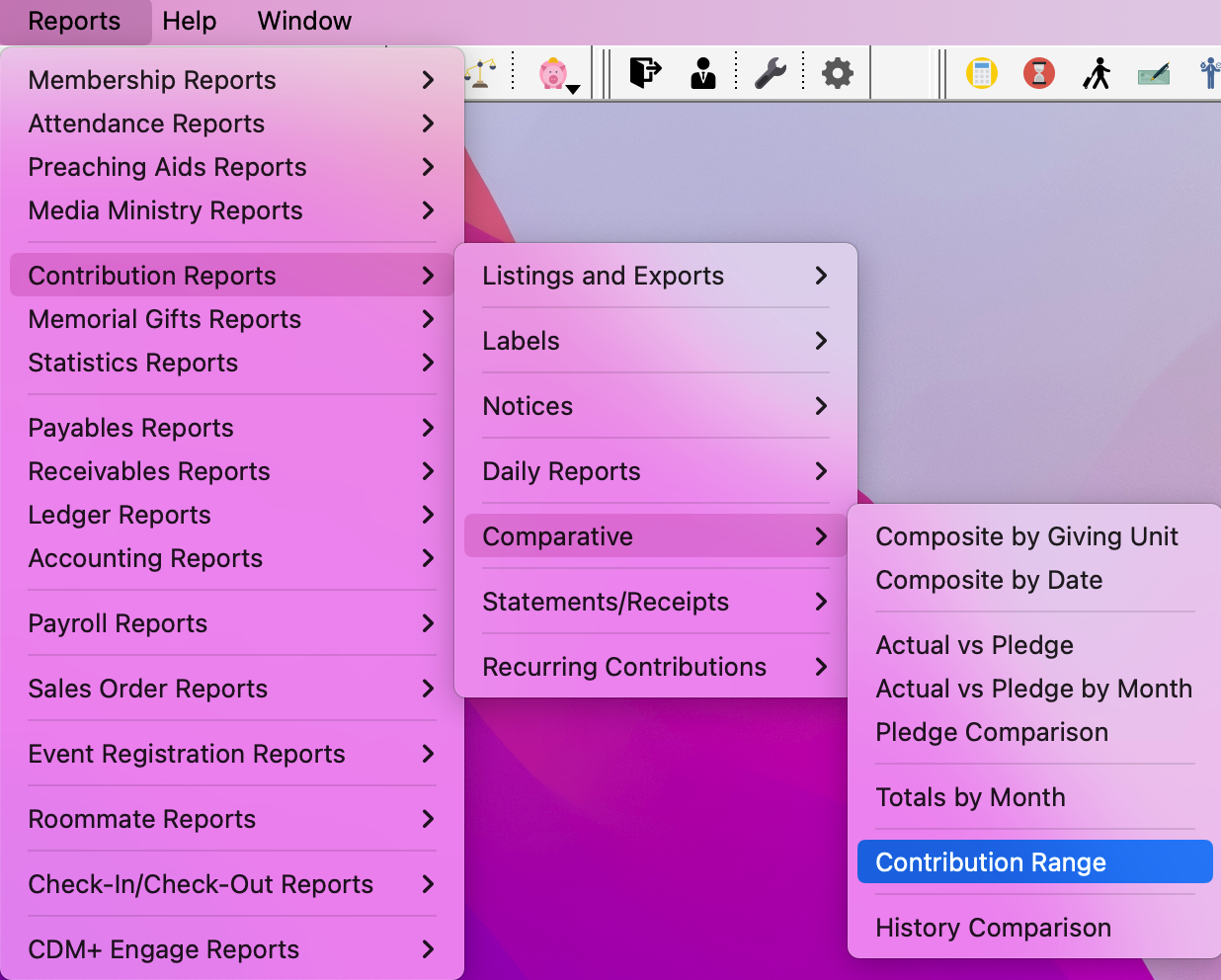Expand the Statements/Receipts submenu
1221x980 pixels.
(x=655, y=602)
